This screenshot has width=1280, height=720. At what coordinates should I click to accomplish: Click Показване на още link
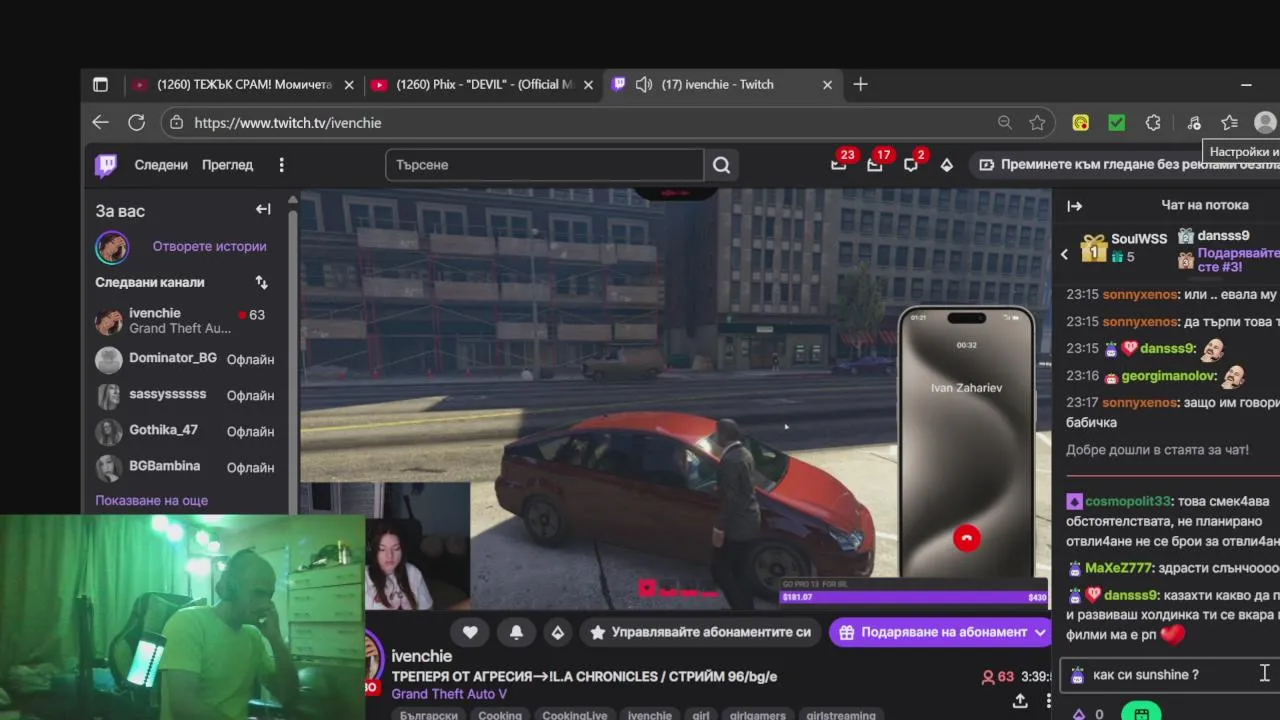152,500
